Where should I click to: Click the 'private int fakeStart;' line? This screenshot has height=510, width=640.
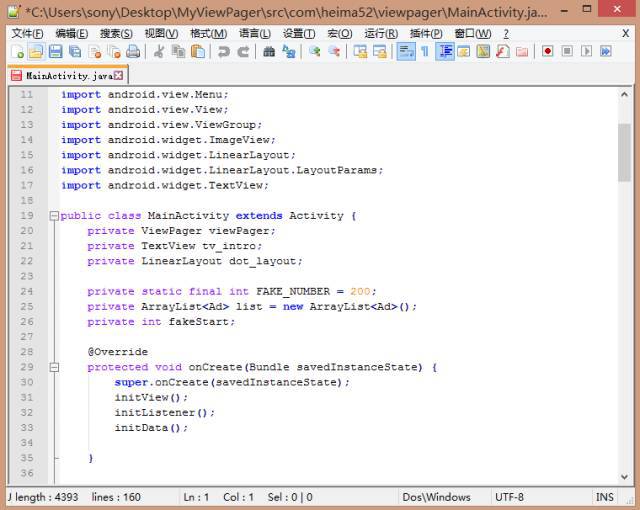coord(161,322)
